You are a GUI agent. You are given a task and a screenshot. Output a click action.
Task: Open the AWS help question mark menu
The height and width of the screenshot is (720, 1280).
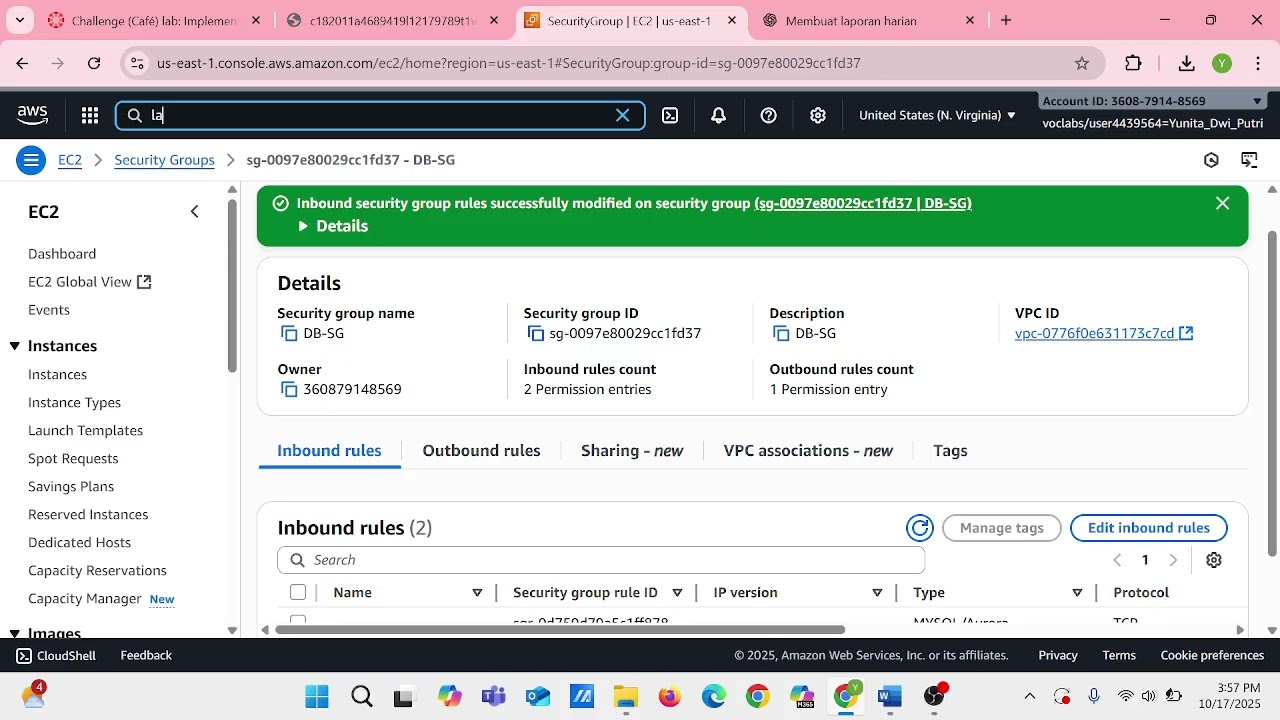[768, 115]
